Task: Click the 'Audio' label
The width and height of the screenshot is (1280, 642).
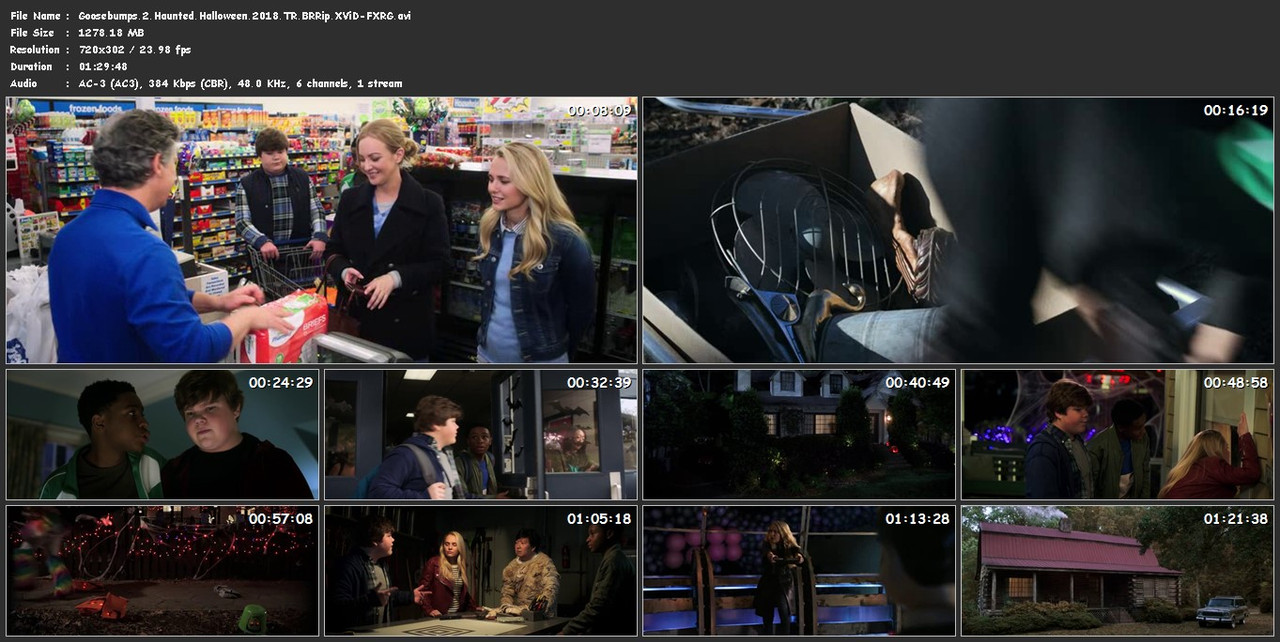Action: [x=25, y=84]
